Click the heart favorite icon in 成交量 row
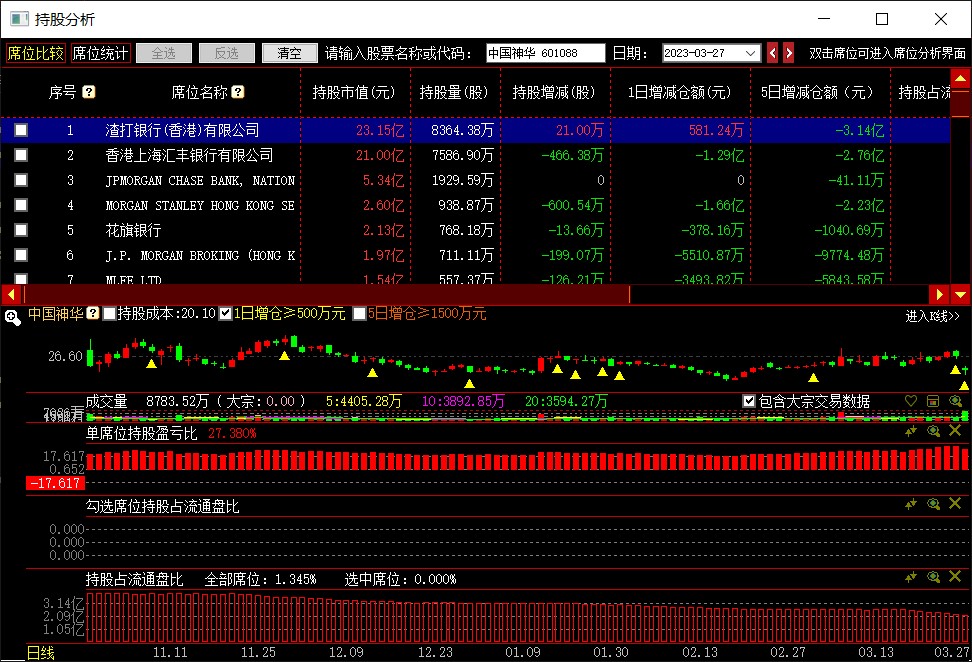 pyautogui.click(x=910, y=401)
